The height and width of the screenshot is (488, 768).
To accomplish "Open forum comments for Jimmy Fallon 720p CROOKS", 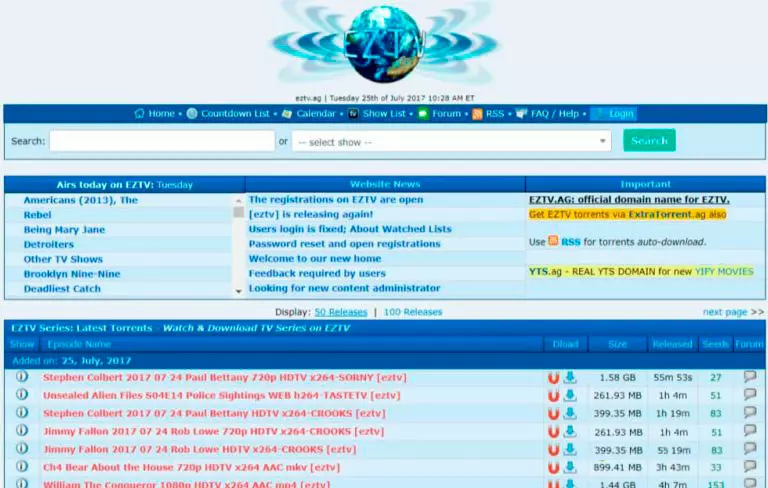I will pos(750,431).
